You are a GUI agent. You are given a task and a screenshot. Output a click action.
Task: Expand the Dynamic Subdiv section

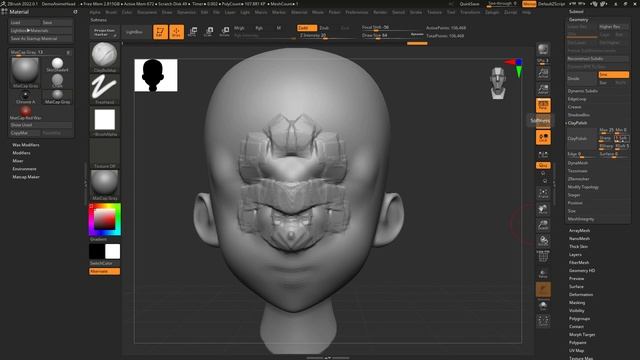(582, 91)
